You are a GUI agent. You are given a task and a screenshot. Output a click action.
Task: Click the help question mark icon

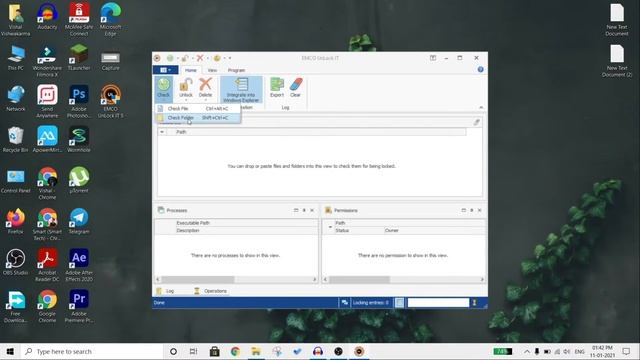(480, 69)
